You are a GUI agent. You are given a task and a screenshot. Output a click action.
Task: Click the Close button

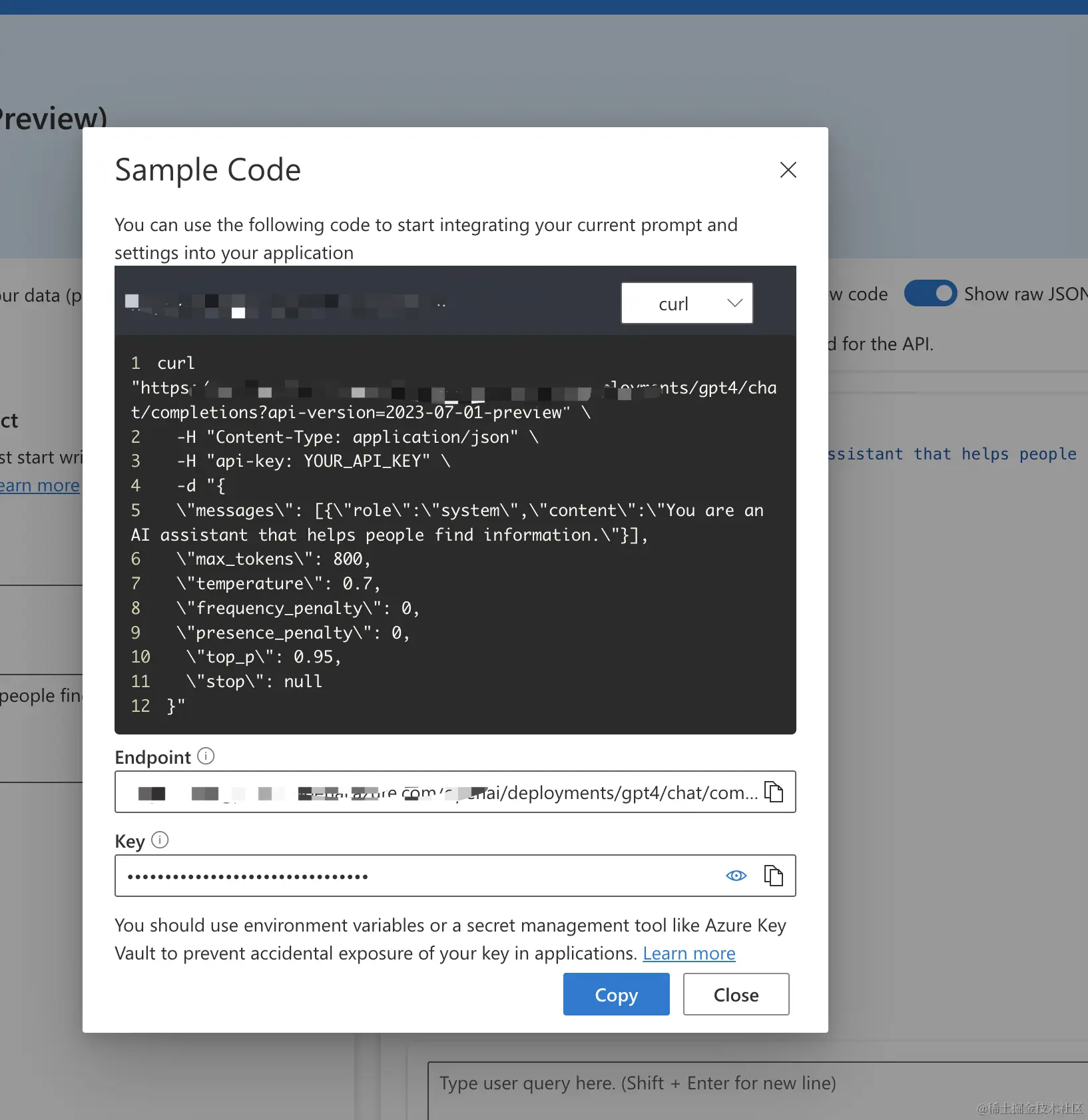coord(736,994)
